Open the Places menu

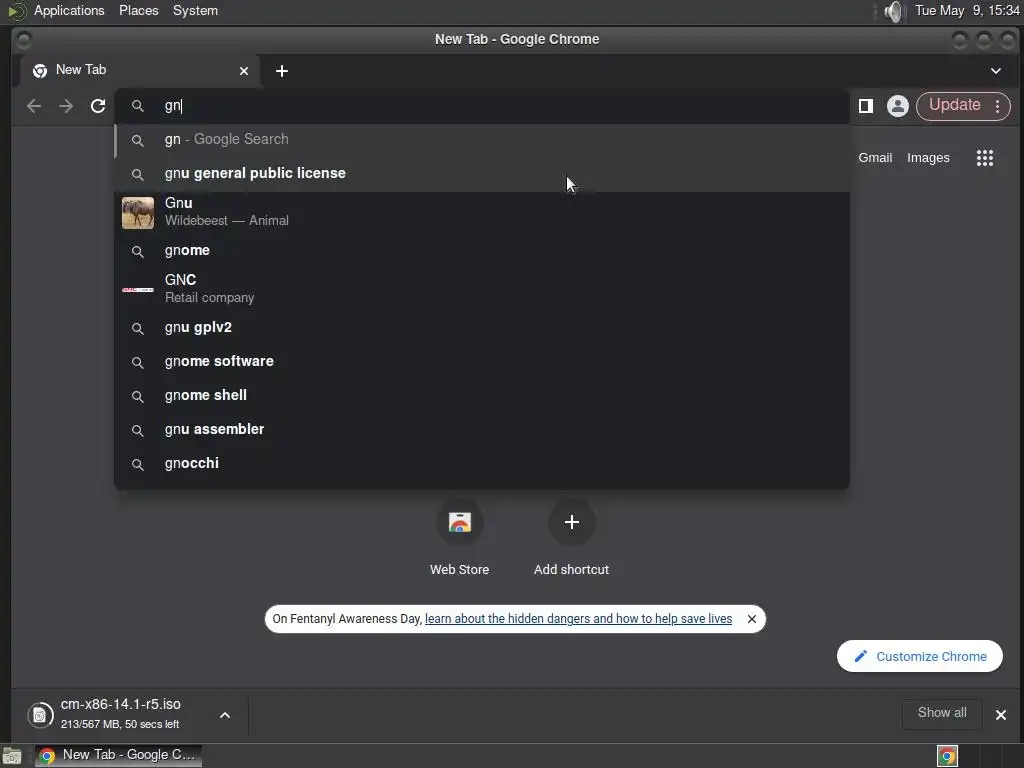click(x=138, y=10)
